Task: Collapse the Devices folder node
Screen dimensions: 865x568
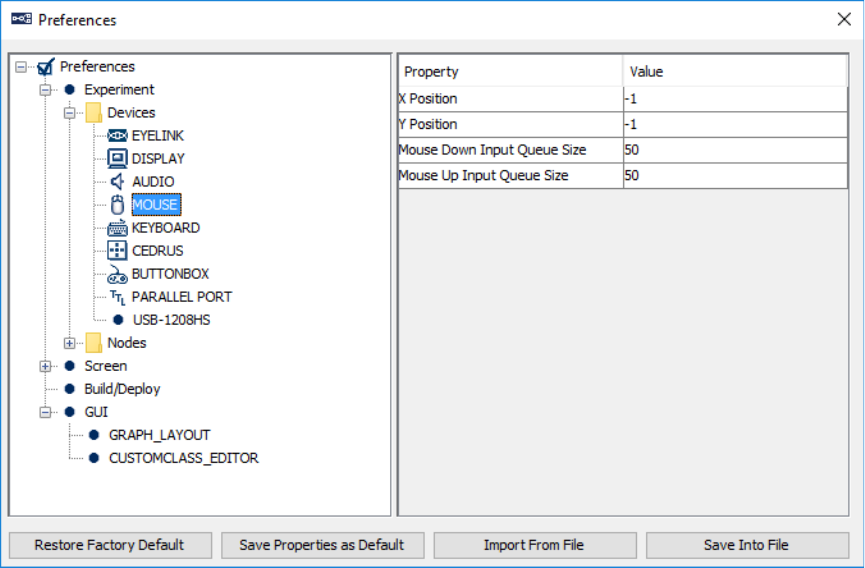Action: coord(70,113)
